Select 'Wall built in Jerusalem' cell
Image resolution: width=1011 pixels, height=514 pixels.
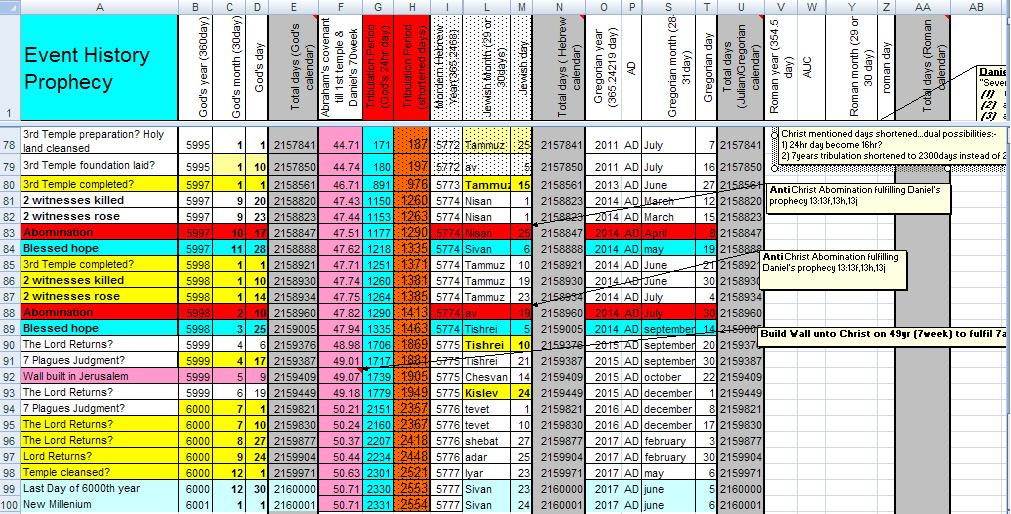tap(99, 376)
